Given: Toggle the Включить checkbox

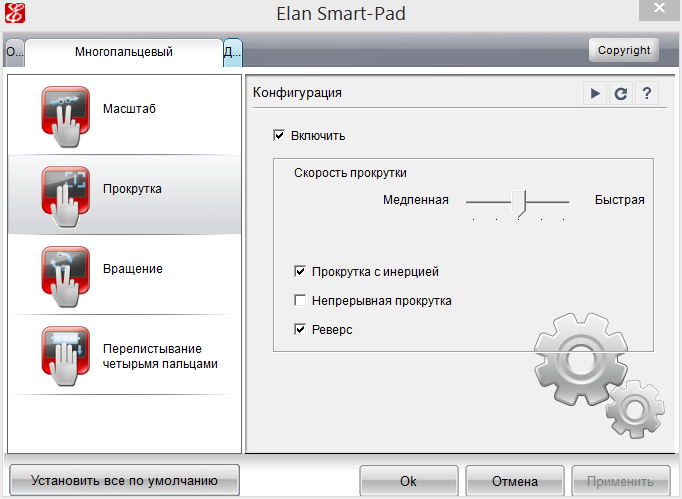Looking at the screenshot, I should tap(279, 135).
